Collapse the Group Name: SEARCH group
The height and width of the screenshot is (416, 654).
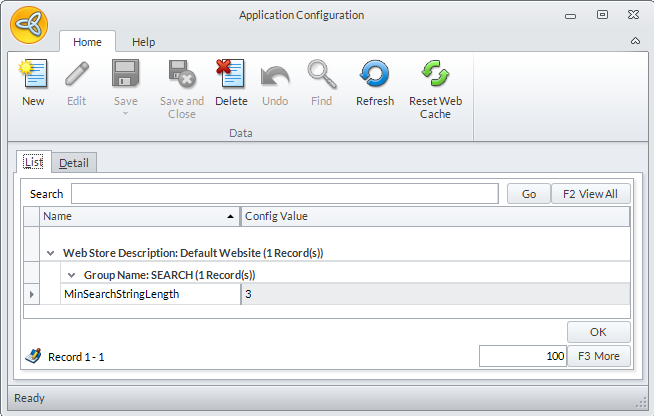pos(71,274)
